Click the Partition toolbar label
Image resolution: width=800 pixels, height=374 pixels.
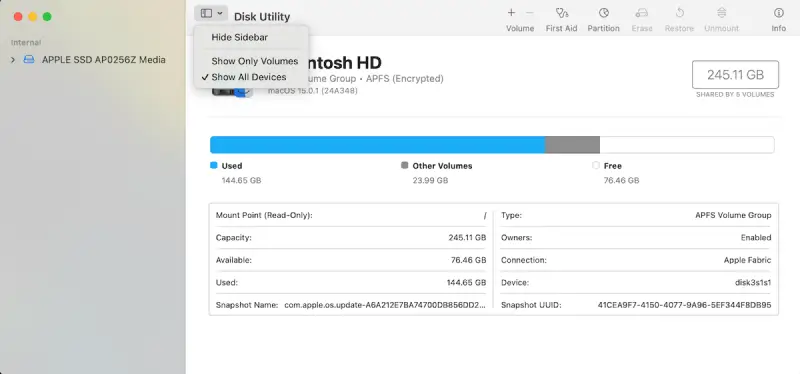tap(604, 29)
